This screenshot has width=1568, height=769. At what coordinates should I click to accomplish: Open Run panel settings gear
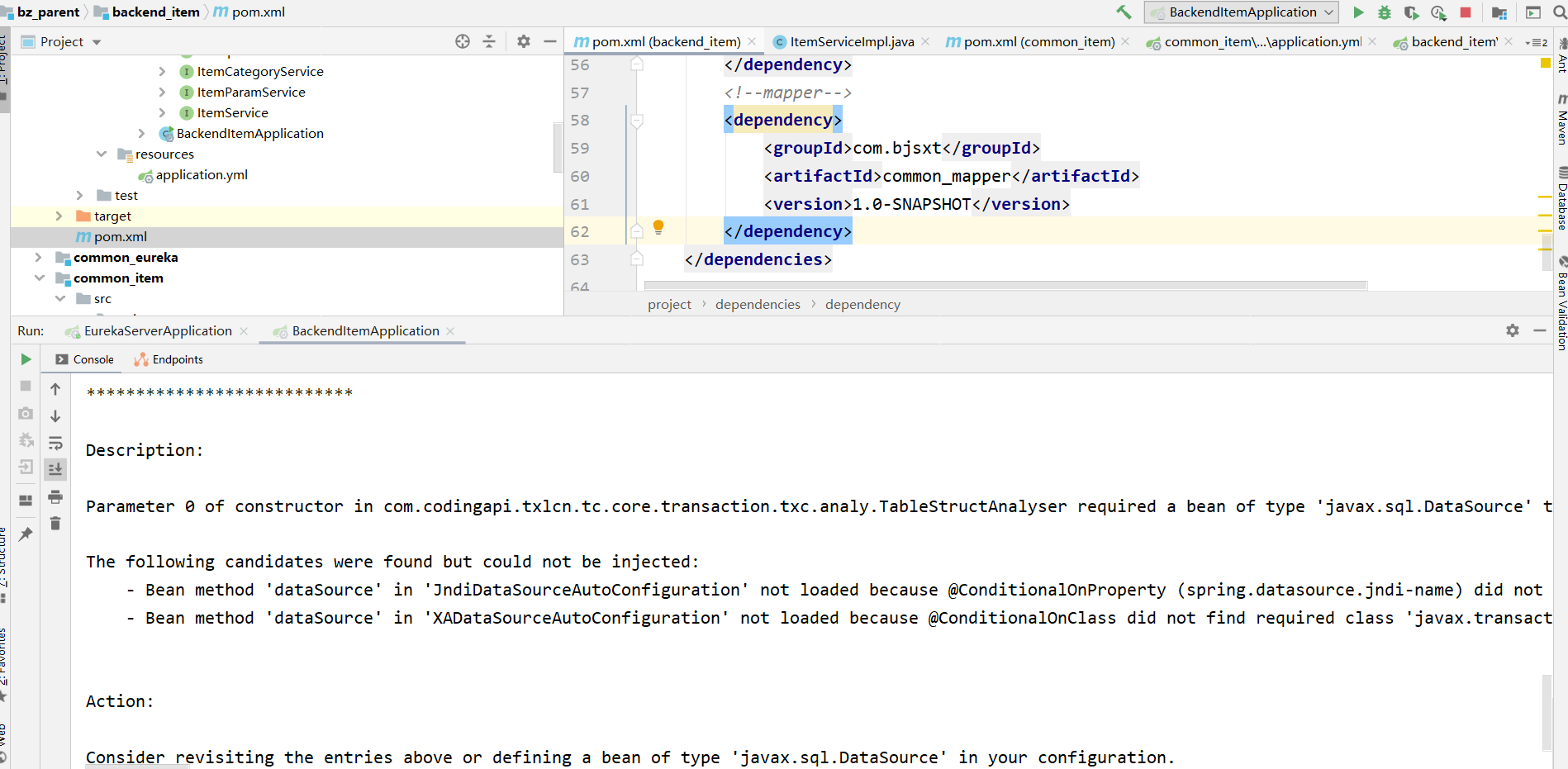(1513, 330)
